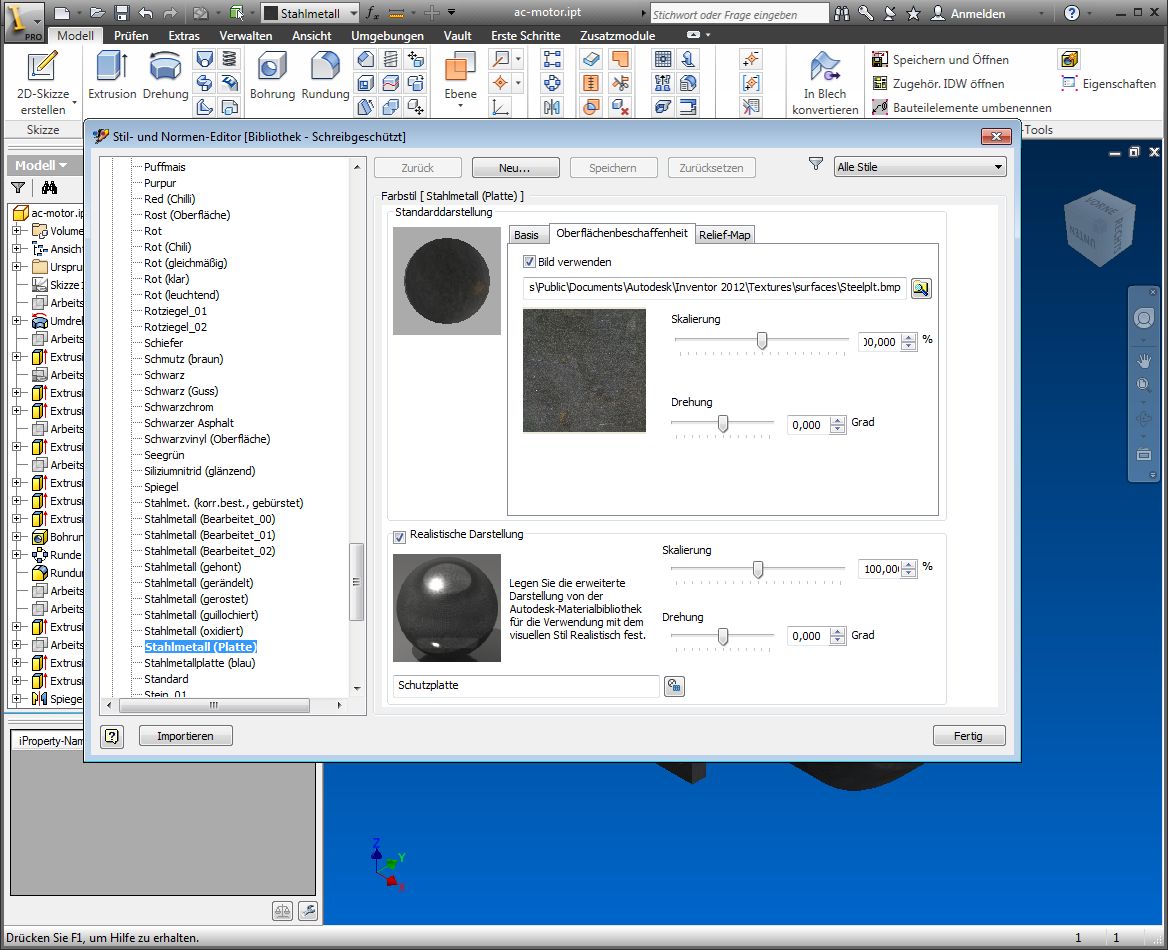
Task: Click the Neu... button
Action: (x=514, y=168)
